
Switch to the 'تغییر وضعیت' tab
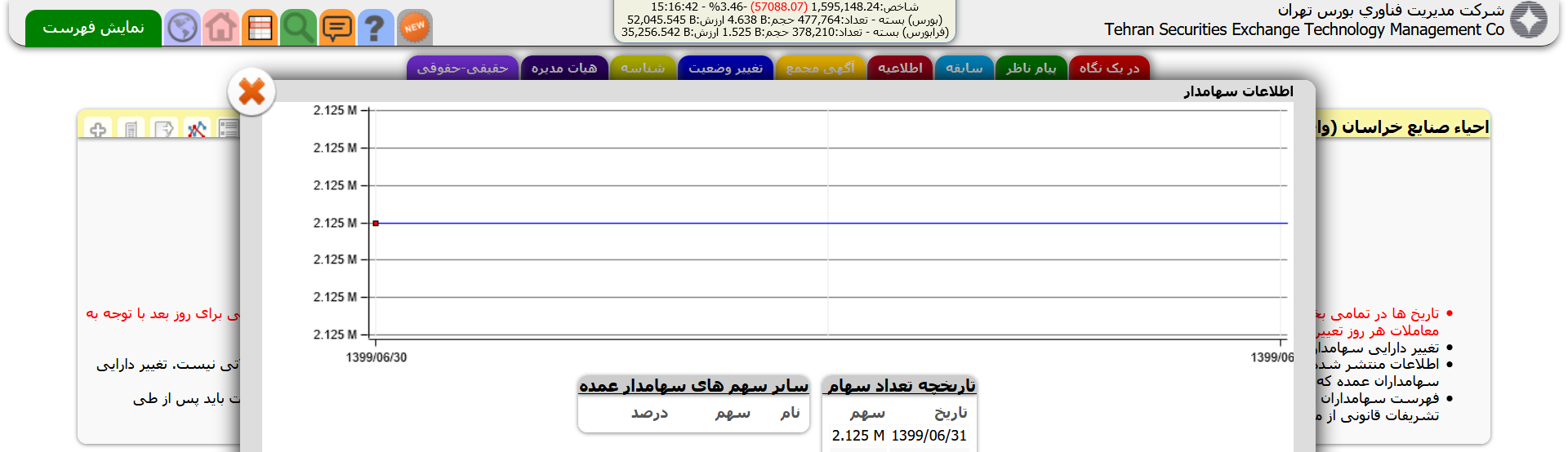click(x=725, y=68)
